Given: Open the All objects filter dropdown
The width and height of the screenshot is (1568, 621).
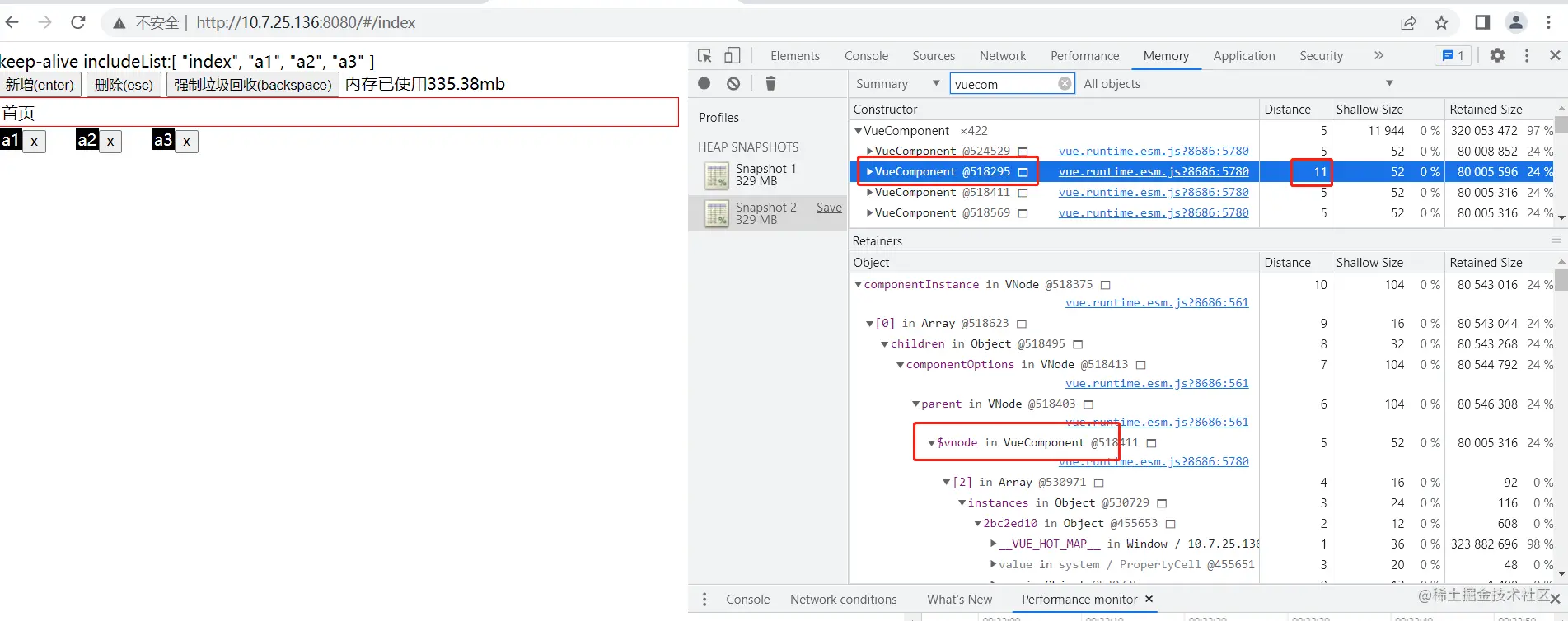Looking at the screenshot, I should [1237, 84].
